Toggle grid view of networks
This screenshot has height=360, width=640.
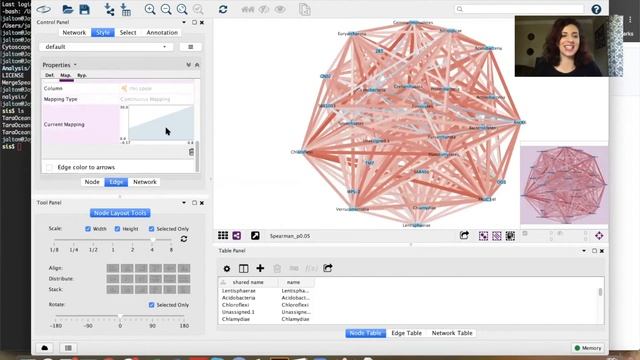[223, 236]
